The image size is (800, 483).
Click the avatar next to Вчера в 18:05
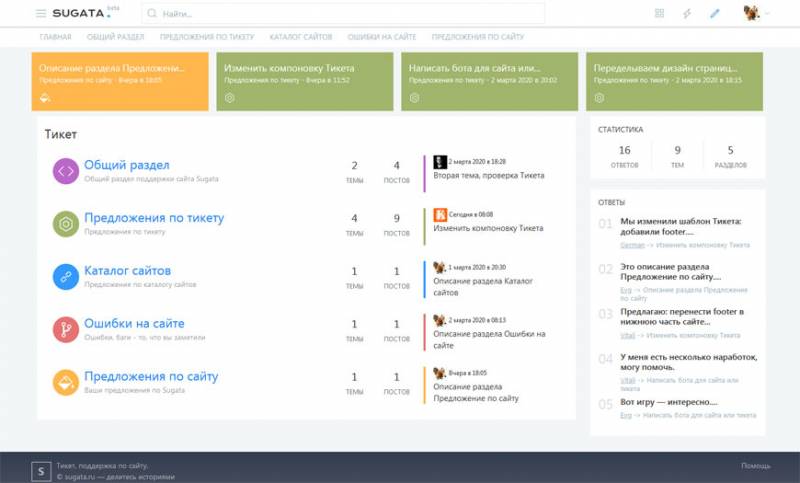(439, 373)
